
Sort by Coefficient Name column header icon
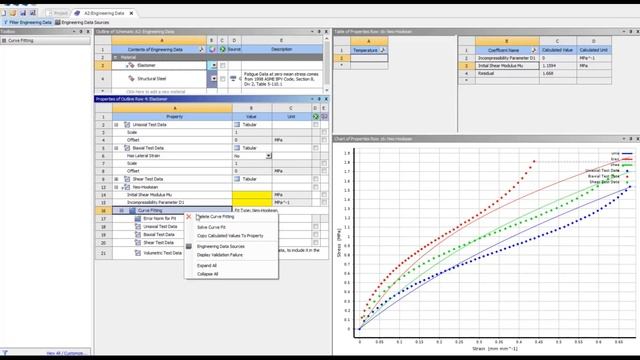coord(534,50)
